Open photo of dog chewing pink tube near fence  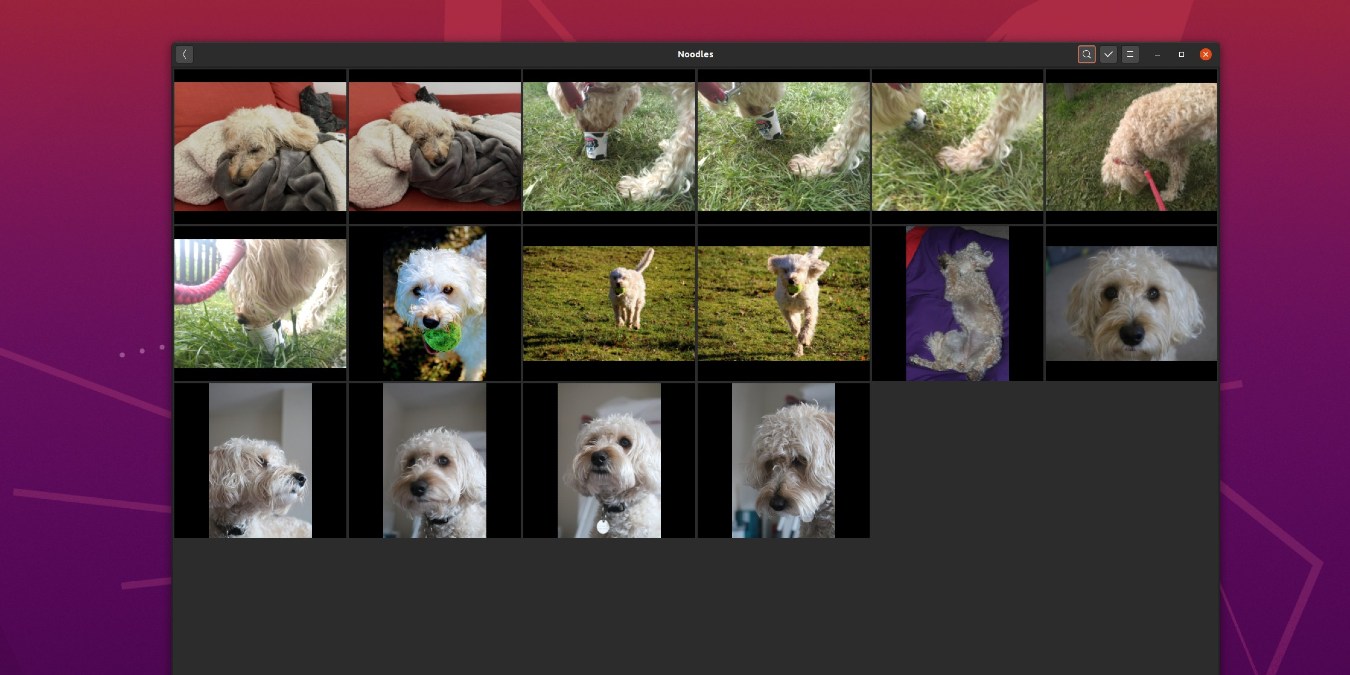click(260, 303)
